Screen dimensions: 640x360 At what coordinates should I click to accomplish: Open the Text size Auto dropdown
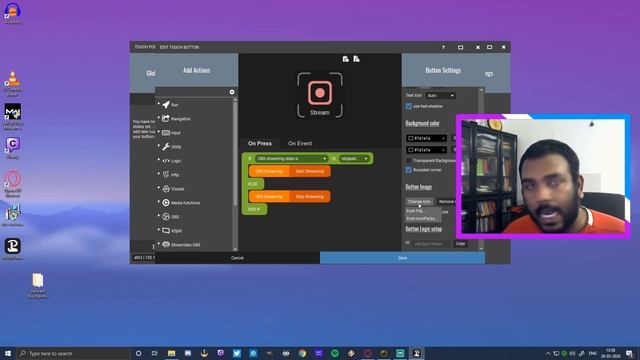(x=440, y=96)
